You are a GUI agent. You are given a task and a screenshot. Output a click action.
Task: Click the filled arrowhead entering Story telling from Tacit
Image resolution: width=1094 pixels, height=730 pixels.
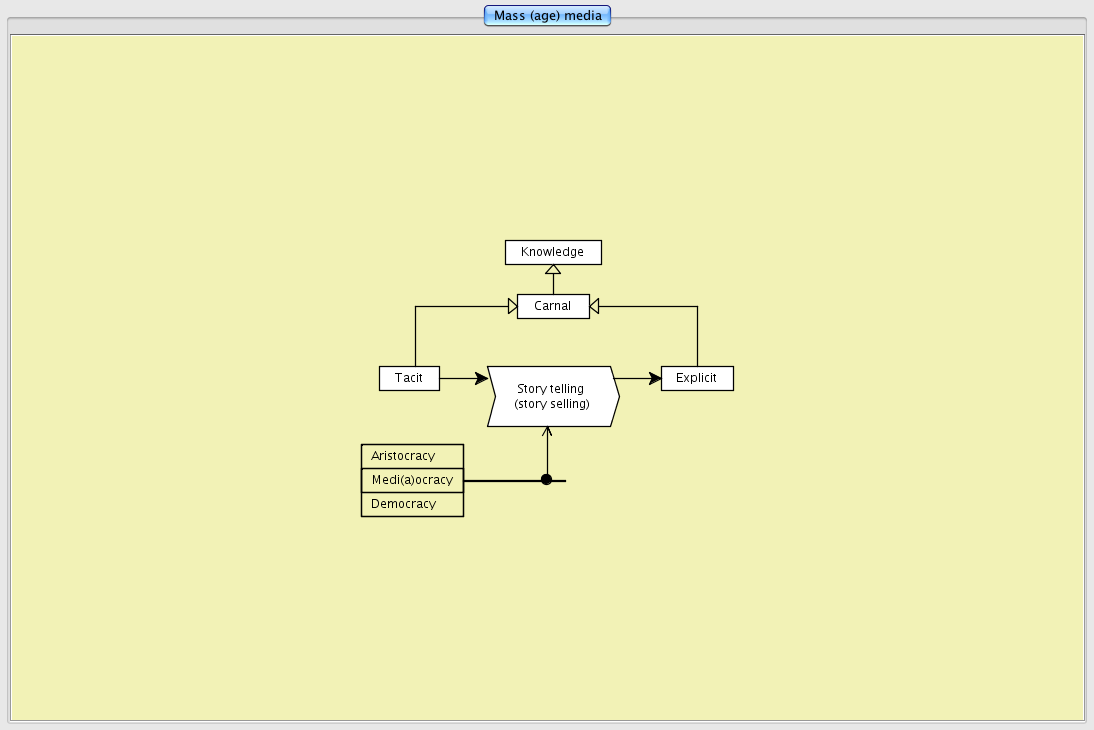481,378
